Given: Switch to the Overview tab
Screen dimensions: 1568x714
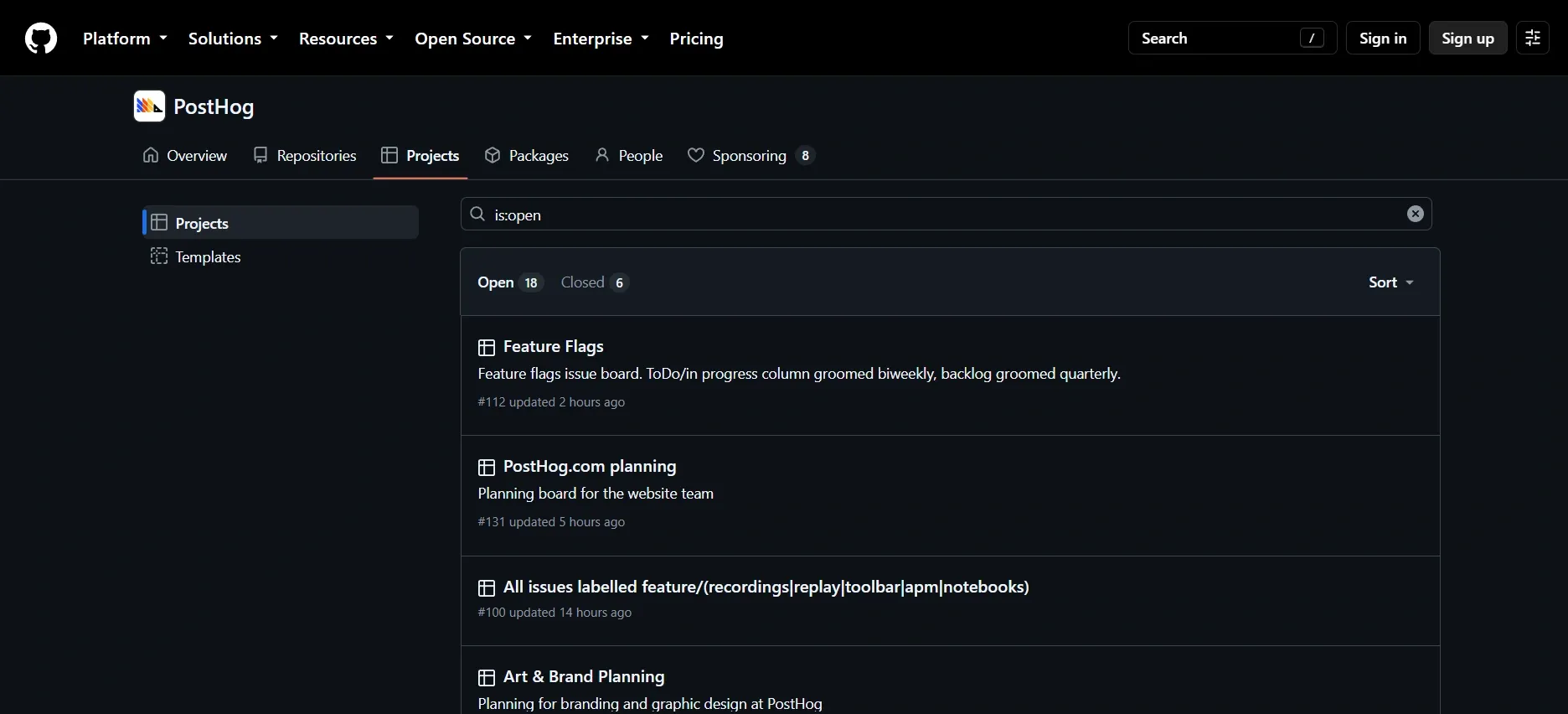Looking at the screenshot, I should coord(185,155).
